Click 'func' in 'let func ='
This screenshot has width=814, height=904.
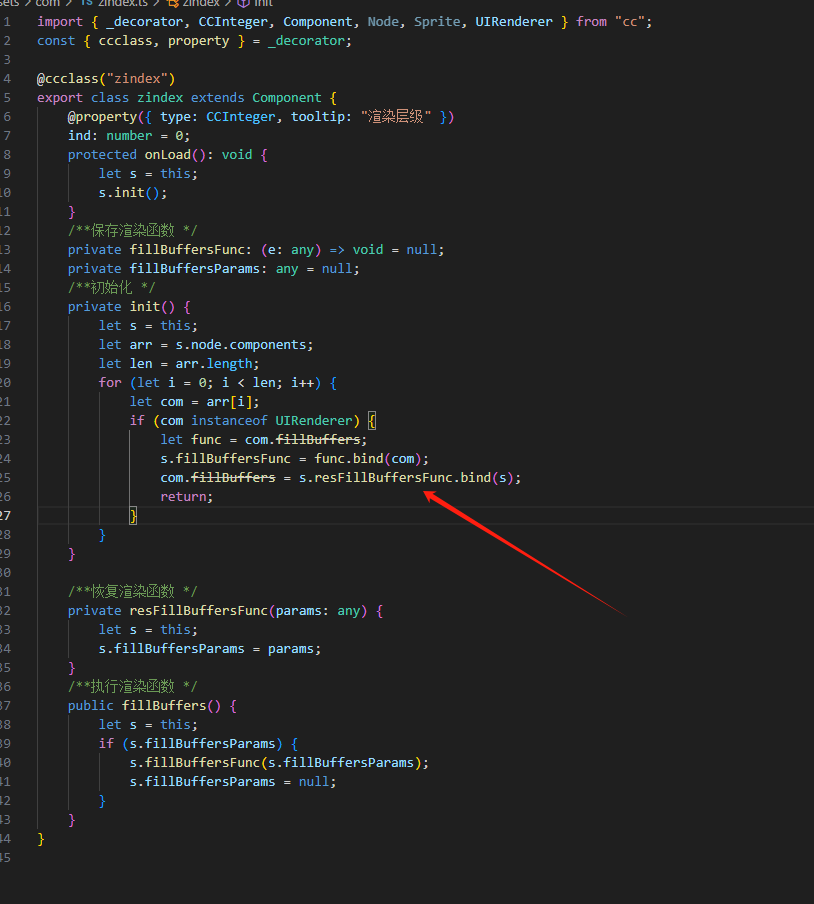pyautogui.click(x=206, y=440)
